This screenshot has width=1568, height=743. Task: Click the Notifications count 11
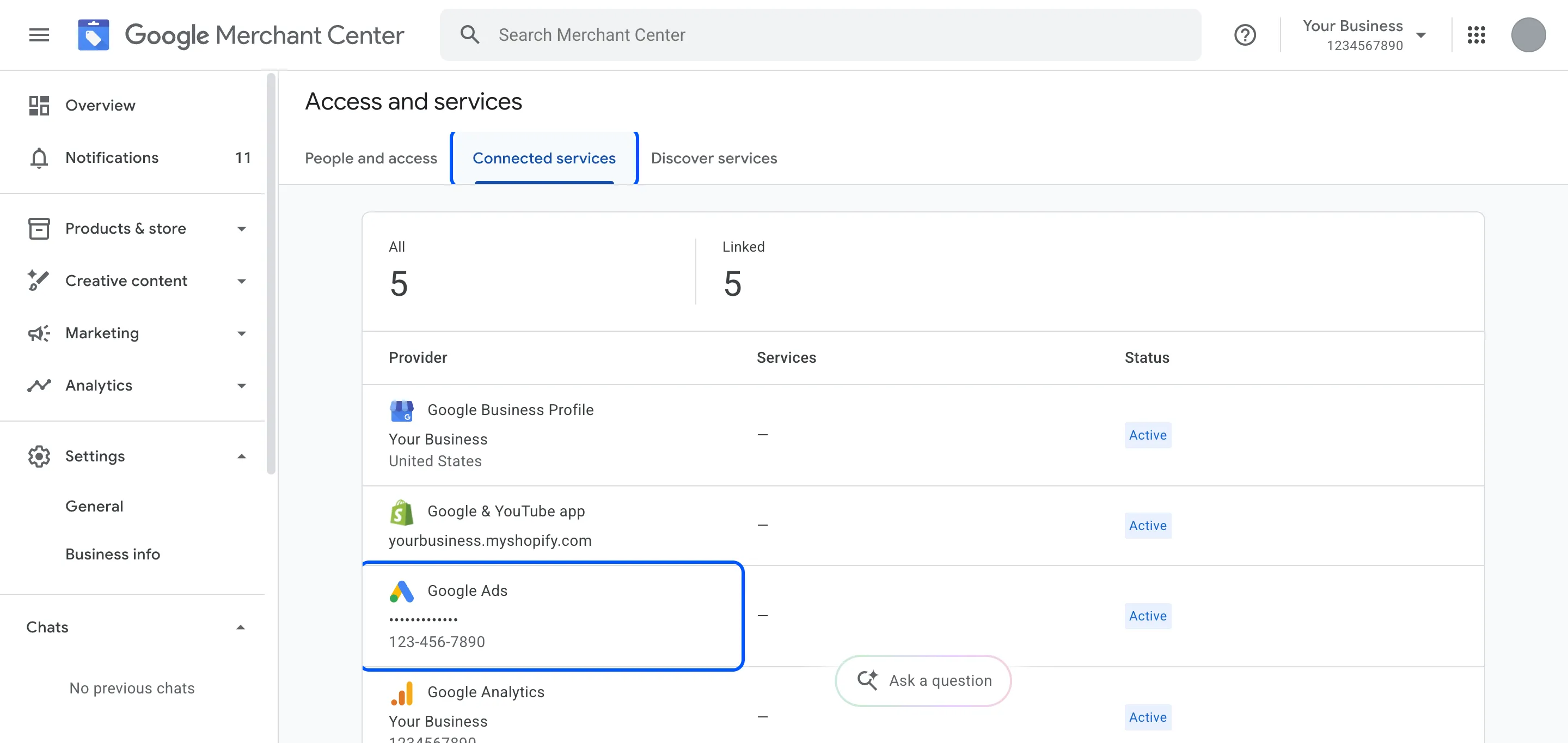243,158
